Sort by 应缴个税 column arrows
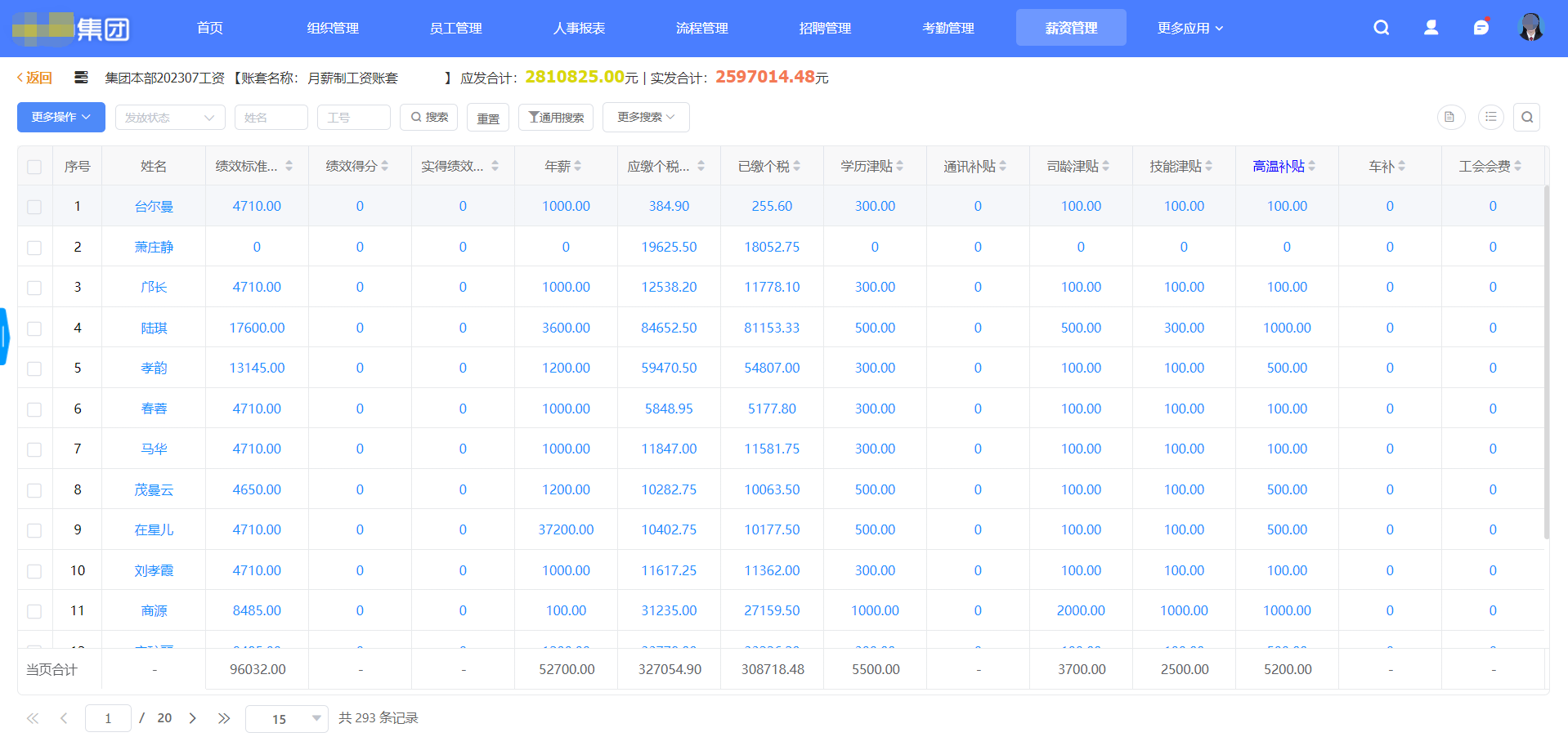The width and height of the screenshot is (1568, 737). click(701, 166)
